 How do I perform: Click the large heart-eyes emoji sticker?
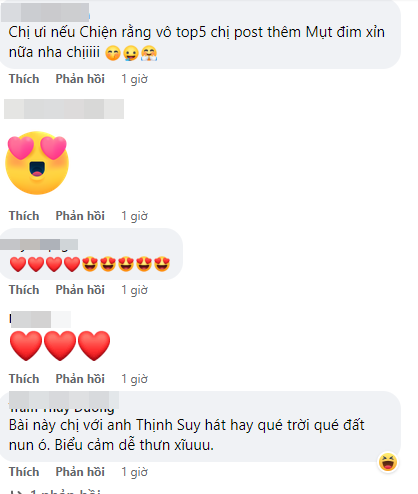coord(37,163)
